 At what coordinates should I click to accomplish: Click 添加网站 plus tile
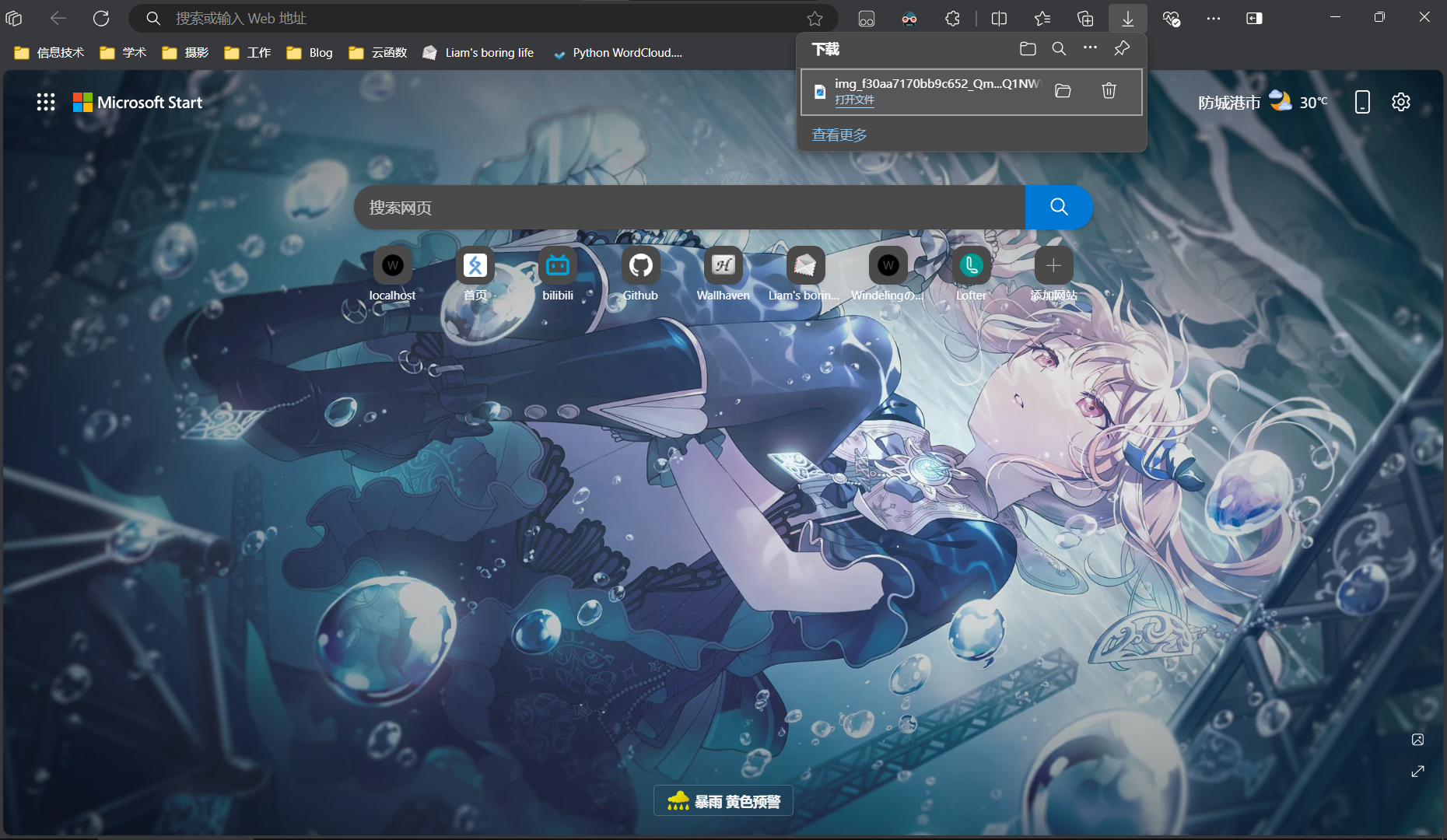pos(1053,275)
